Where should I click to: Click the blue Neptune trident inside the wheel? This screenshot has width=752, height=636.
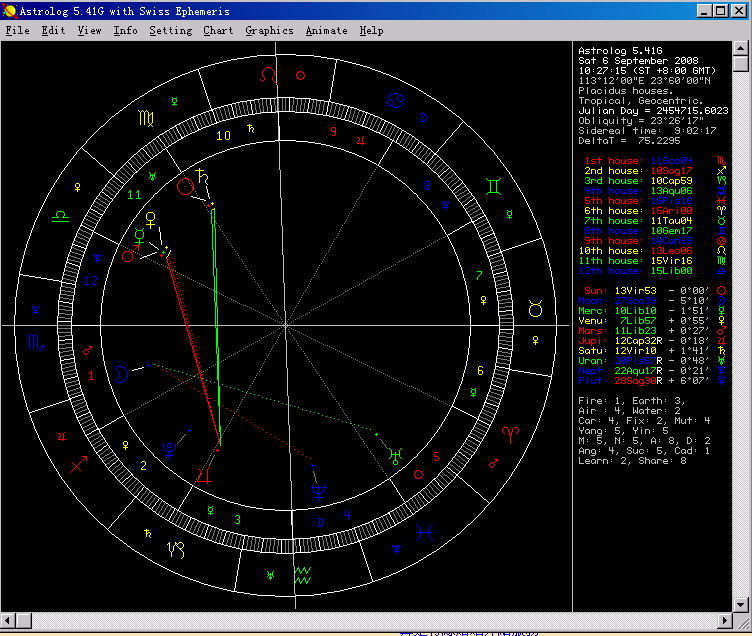point(318,491)
